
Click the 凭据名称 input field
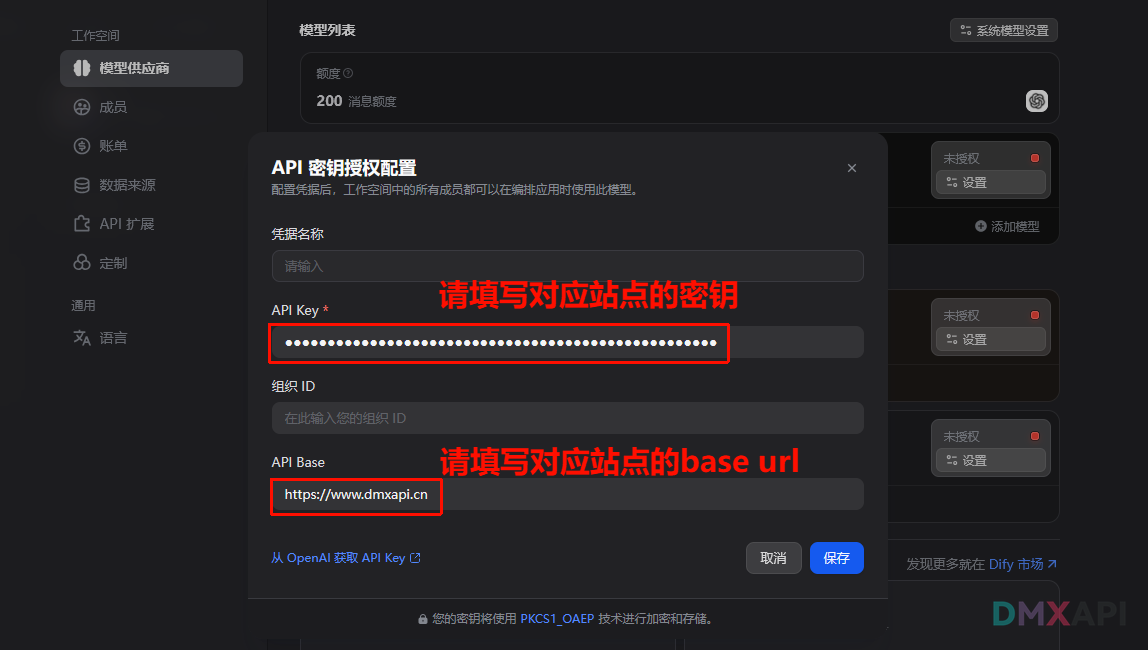click(567, 266)
